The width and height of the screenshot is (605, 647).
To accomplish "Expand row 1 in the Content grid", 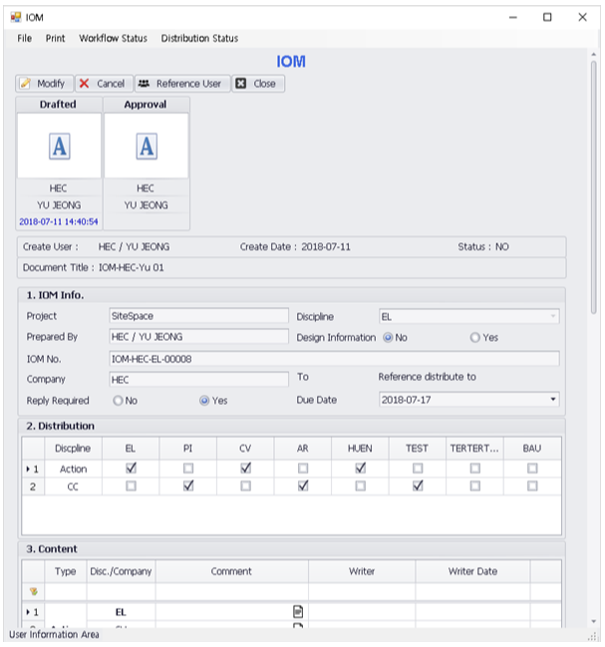I will tap(27, 611).
